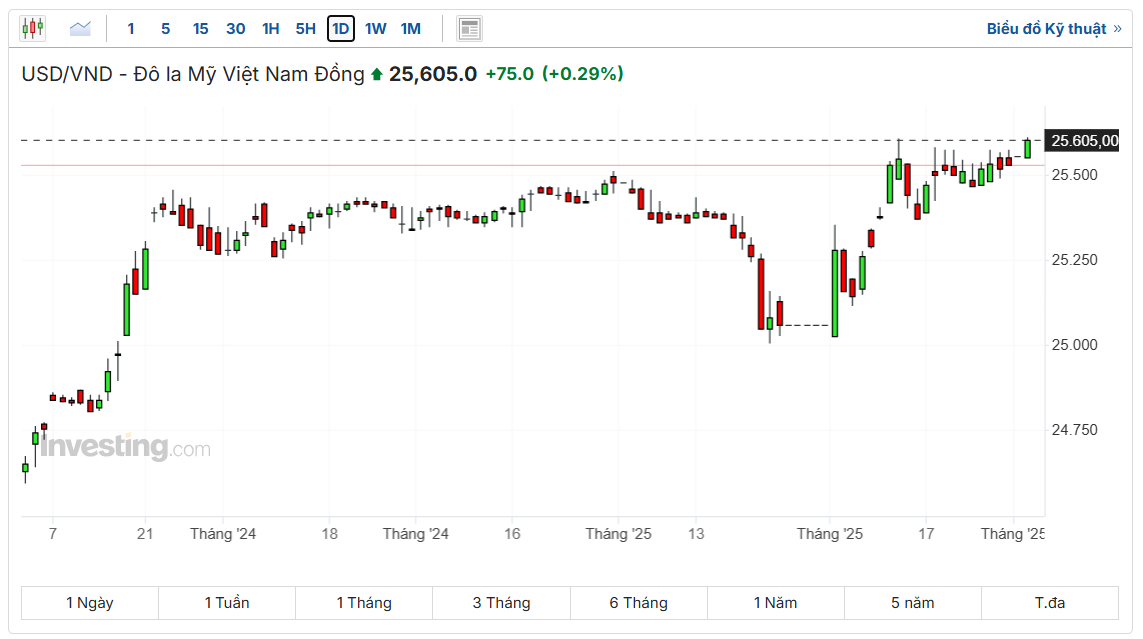Select the 1 Tuần range tab
This screenshot has height=639, width=1143.
[x=227, y=603]
